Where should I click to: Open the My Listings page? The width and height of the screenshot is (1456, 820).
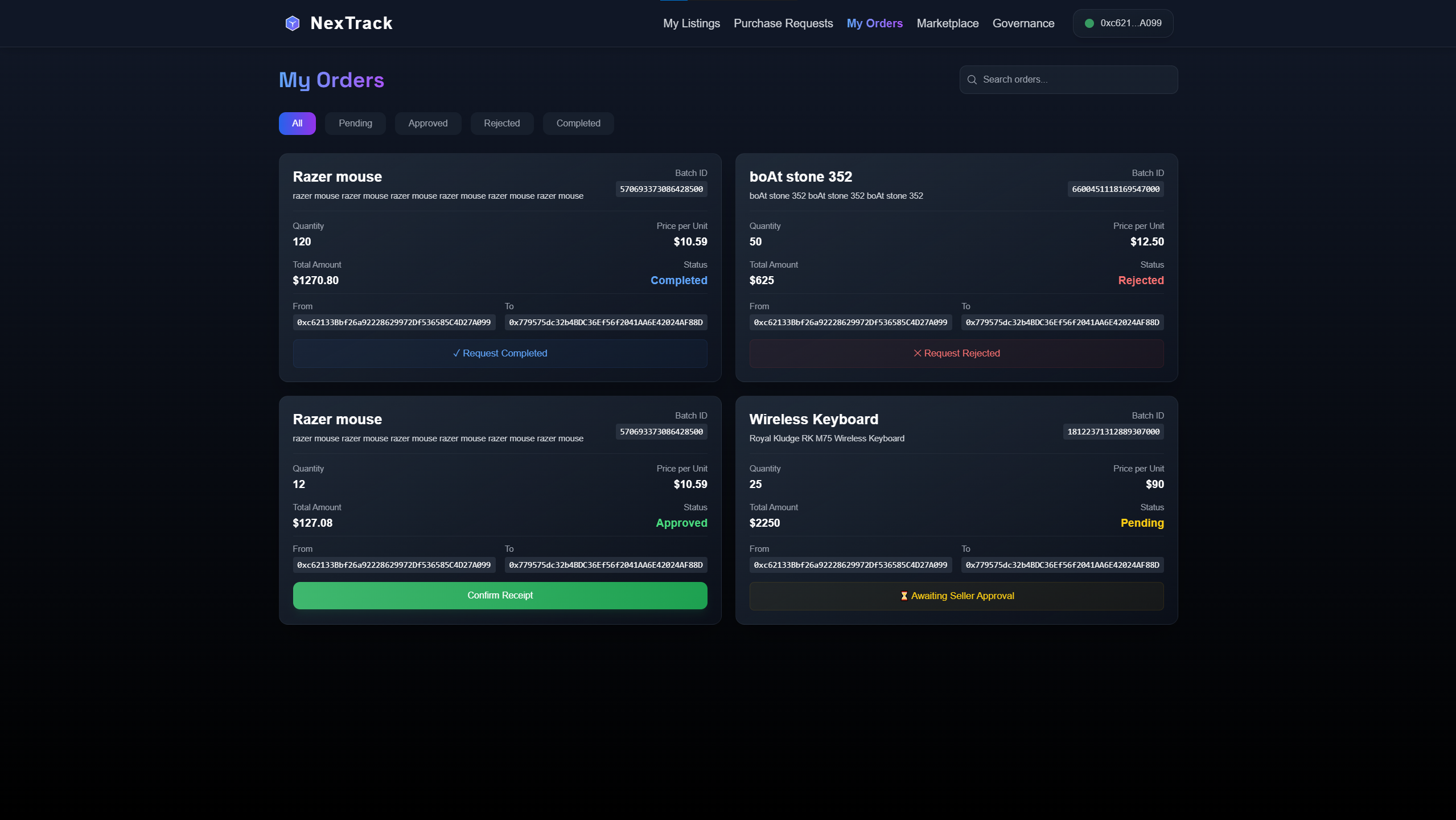tap(691, 23)
